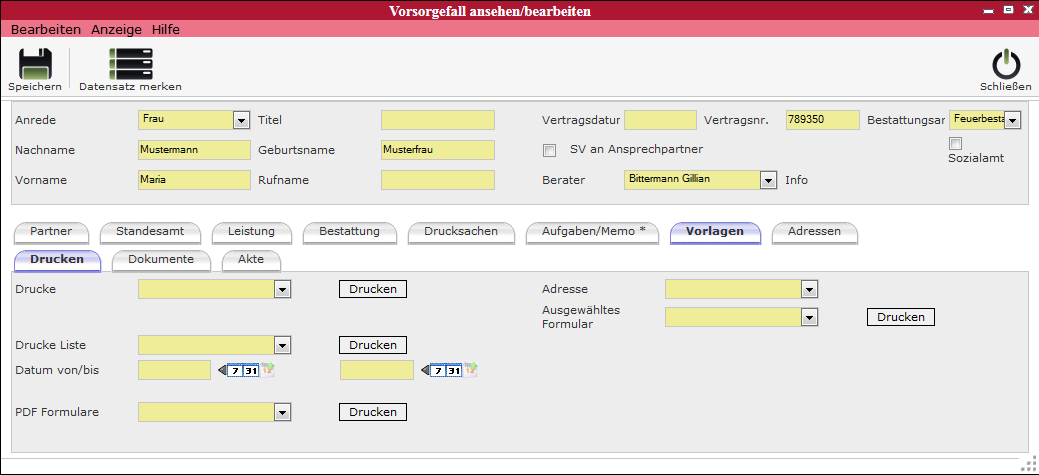1039x475 pixels.
Task: Enable the Sozialamt checkbox
Action: (955, 144)
